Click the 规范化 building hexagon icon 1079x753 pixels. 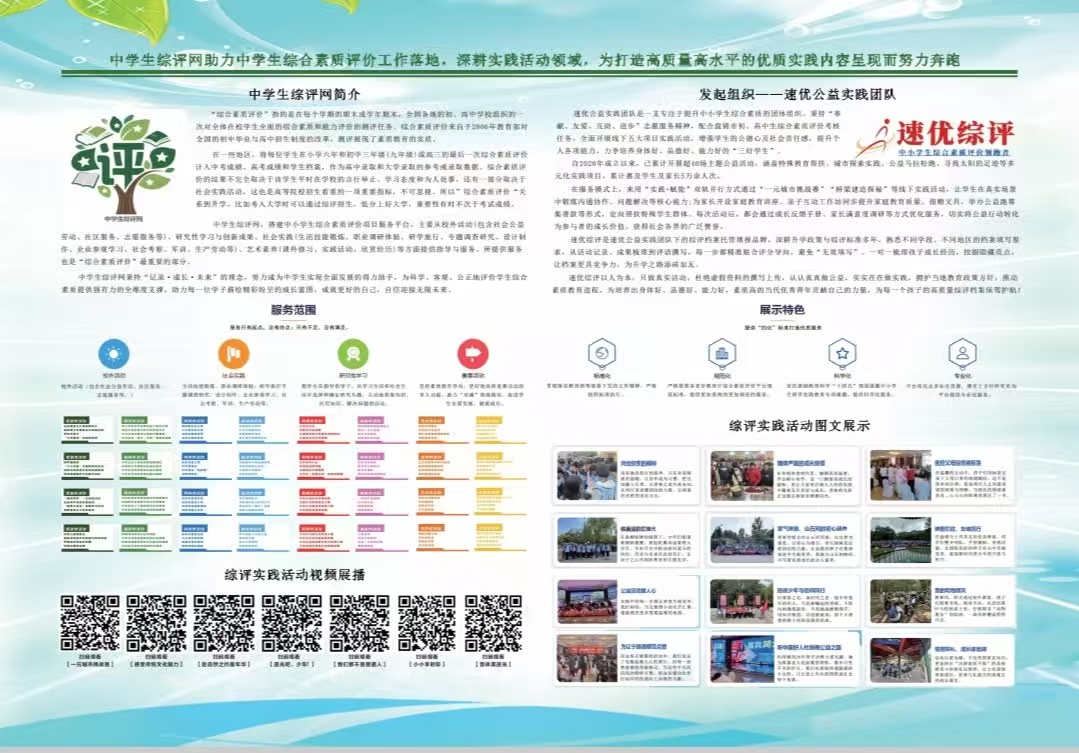click(720, 353)
